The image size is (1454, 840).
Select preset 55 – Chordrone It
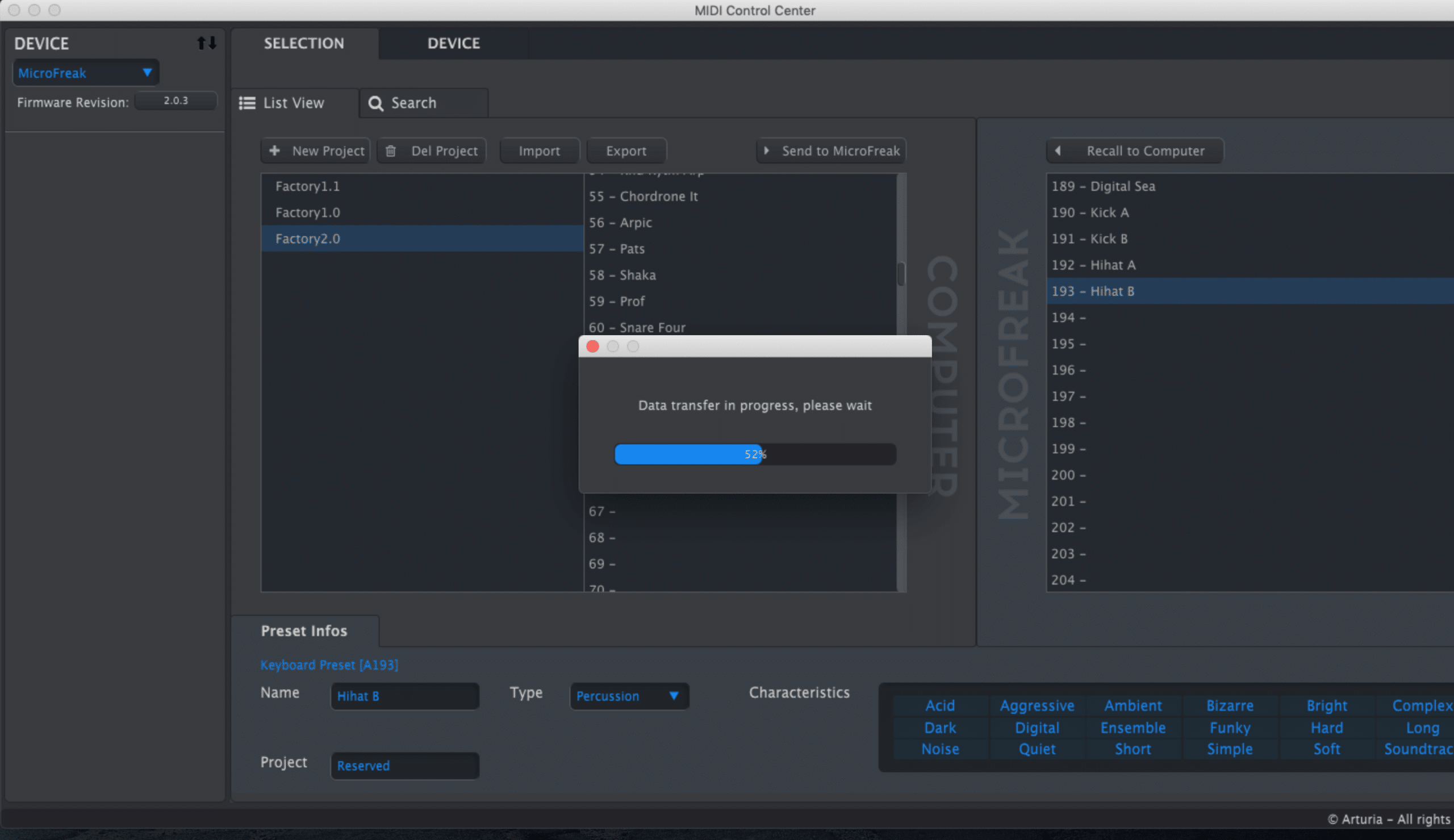click(x=741, y=196)
